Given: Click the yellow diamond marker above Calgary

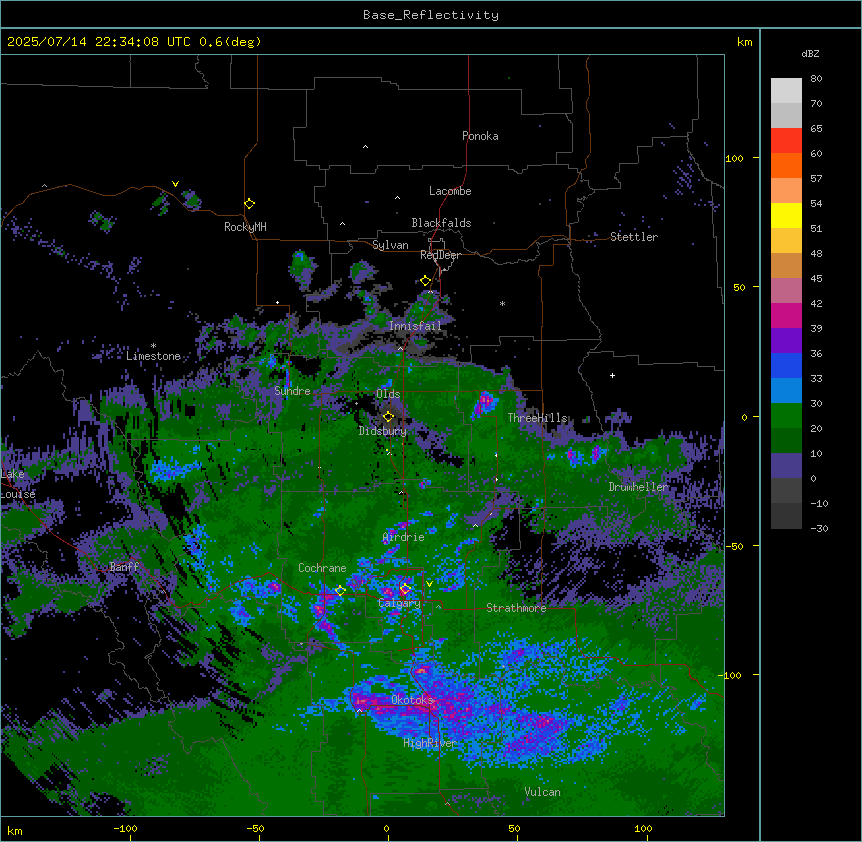Looking at the screenshot, I should (x=405, y=589).
